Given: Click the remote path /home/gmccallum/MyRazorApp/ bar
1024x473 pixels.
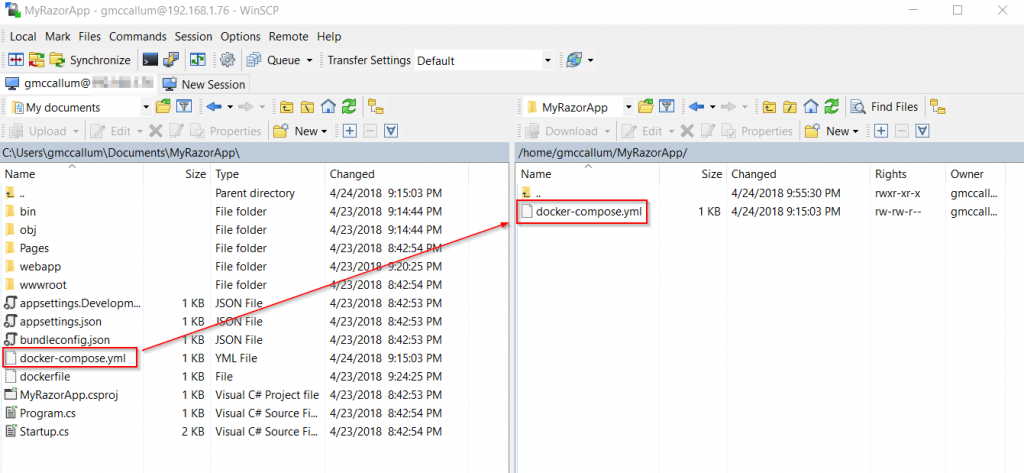Looking at the screenshot, I should pyautogui.click(x=769, y=152).
